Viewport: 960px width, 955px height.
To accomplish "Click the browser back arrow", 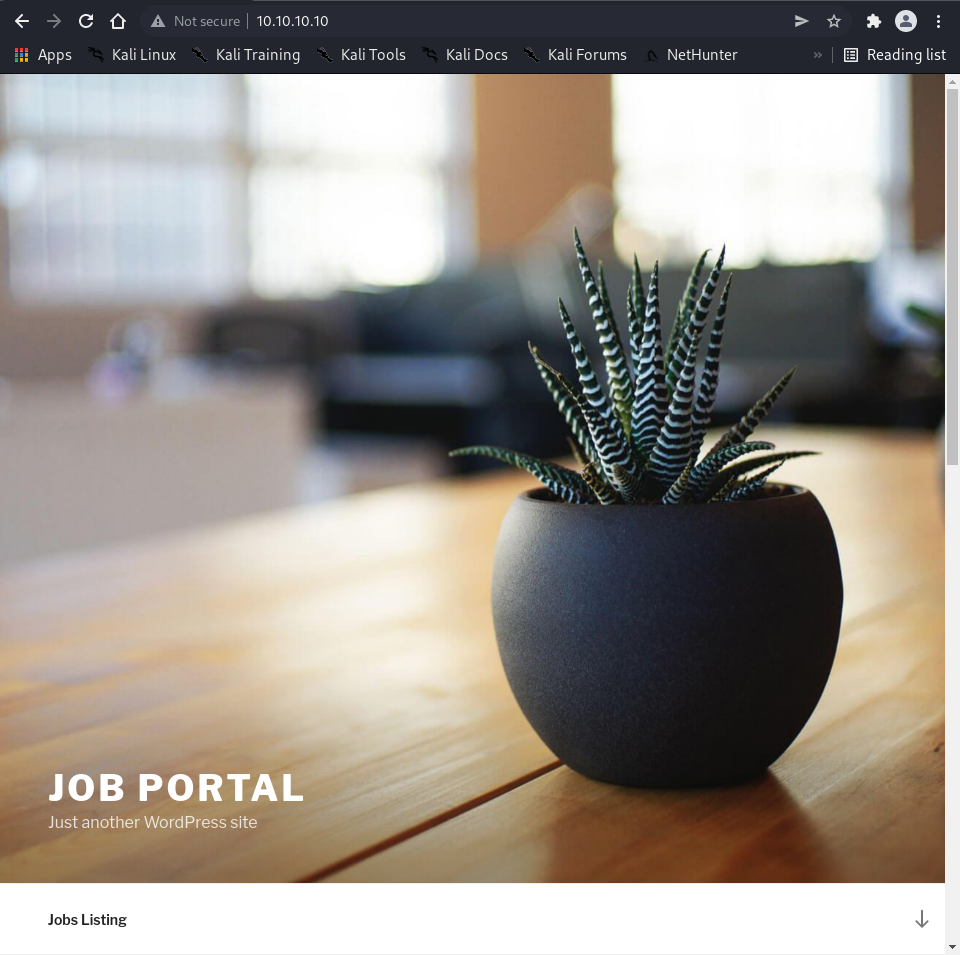I will pyautogui.click(x=22, y=21).
